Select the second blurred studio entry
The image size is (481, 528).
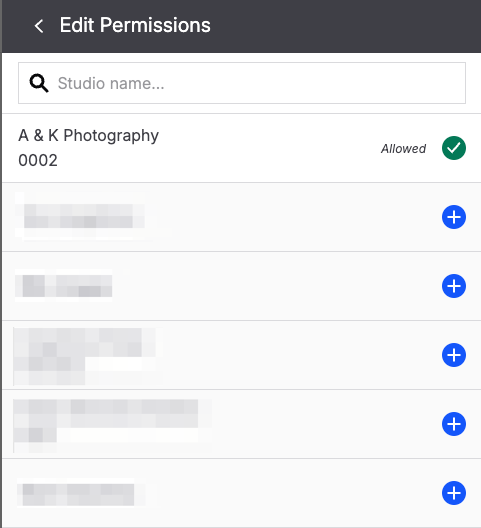pyautogui.click(x=64, y=286)
